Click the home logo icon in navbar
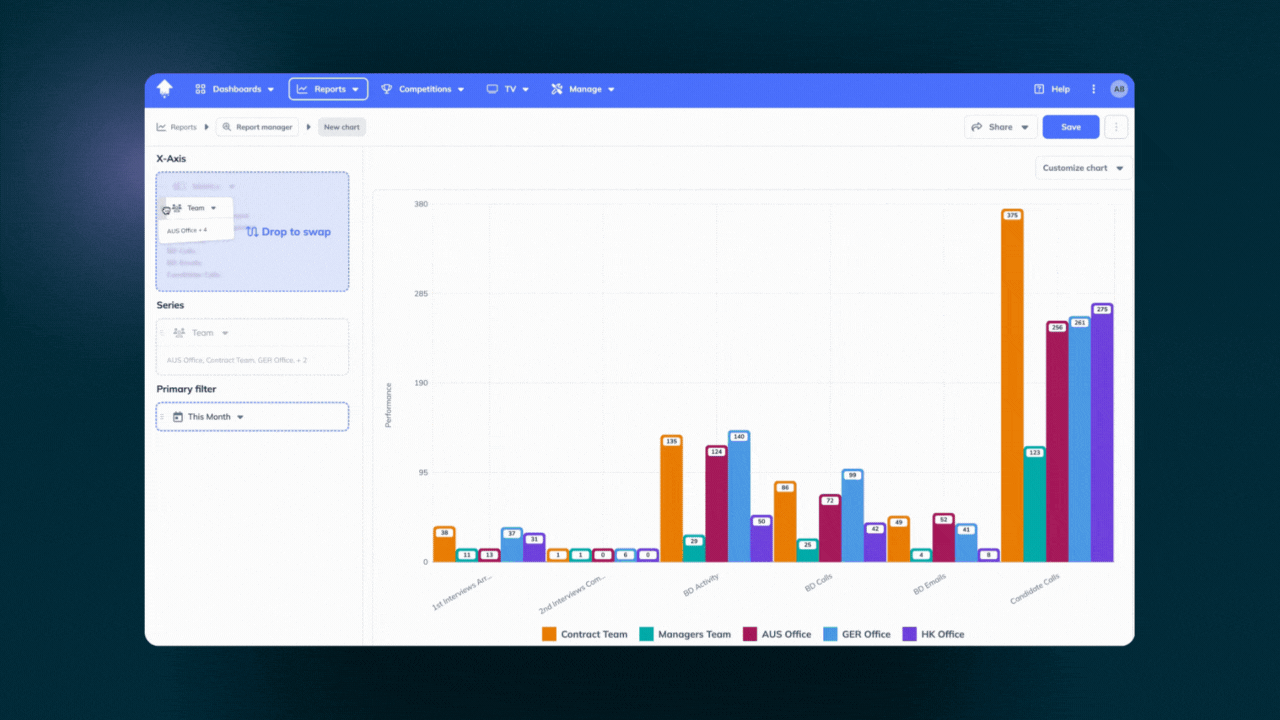This screenshot has height=720, width=1280. [164, 88]
